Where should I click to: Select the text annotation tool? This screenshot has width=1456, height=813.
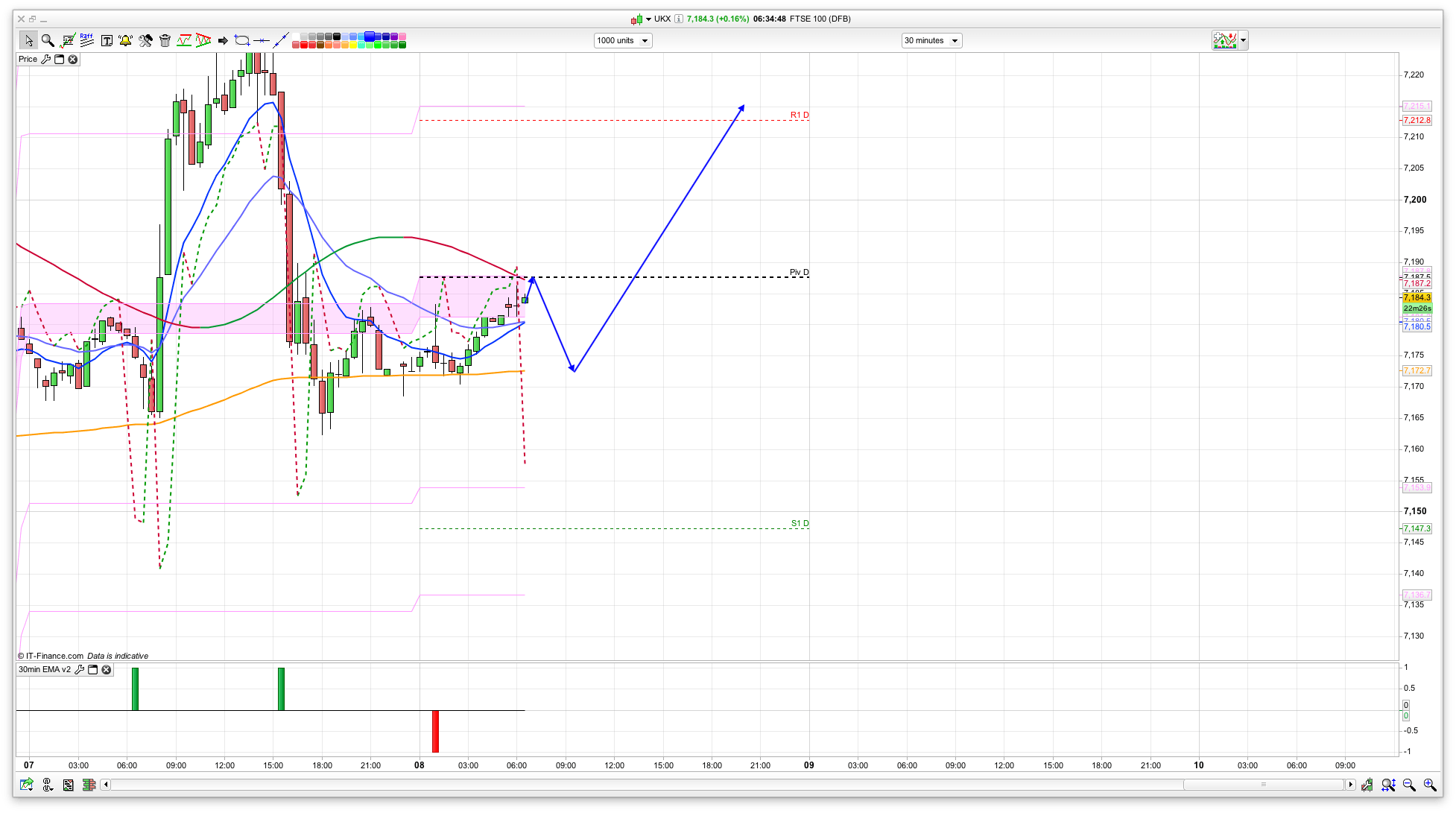click(107, 40)
